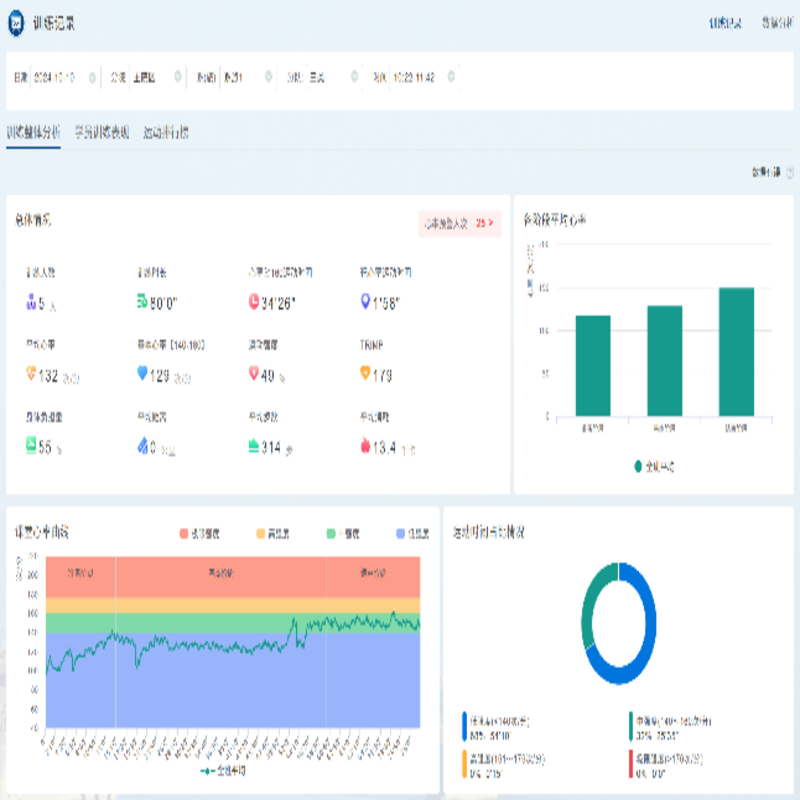
Task: Open the heart rate warning count 25 button
Action: click(459, 224)
